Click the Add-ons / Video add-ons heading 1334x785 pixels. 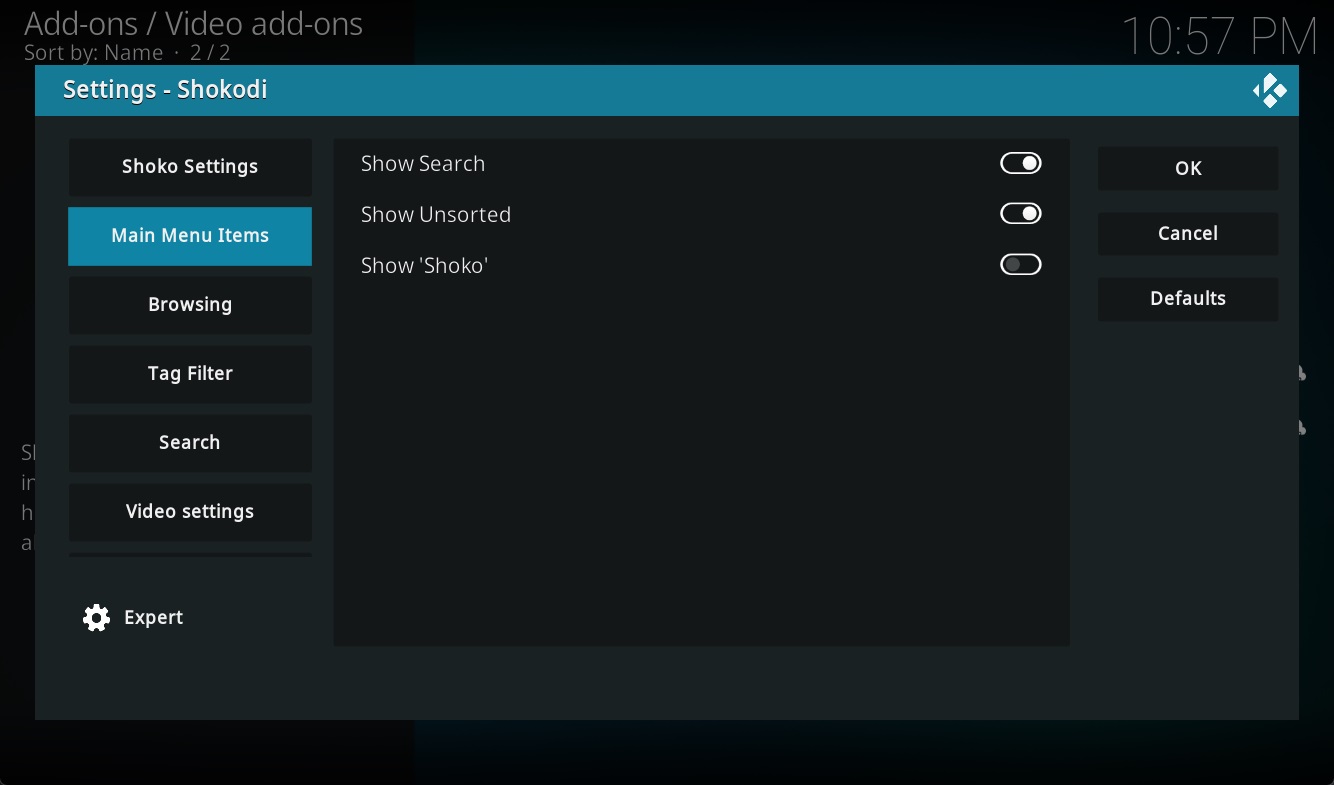click(x=193, y=23)
